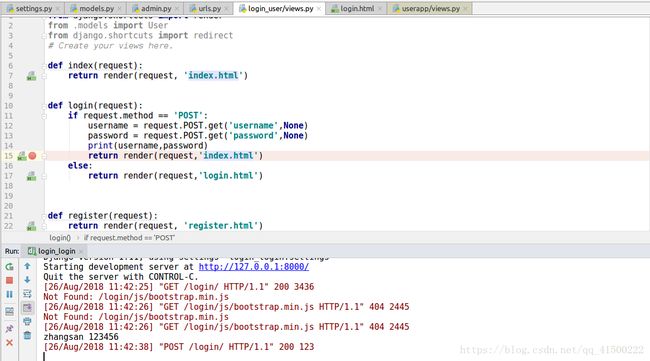
Task: Jump down the stack trace with down arrow
Action: point(27,280)
